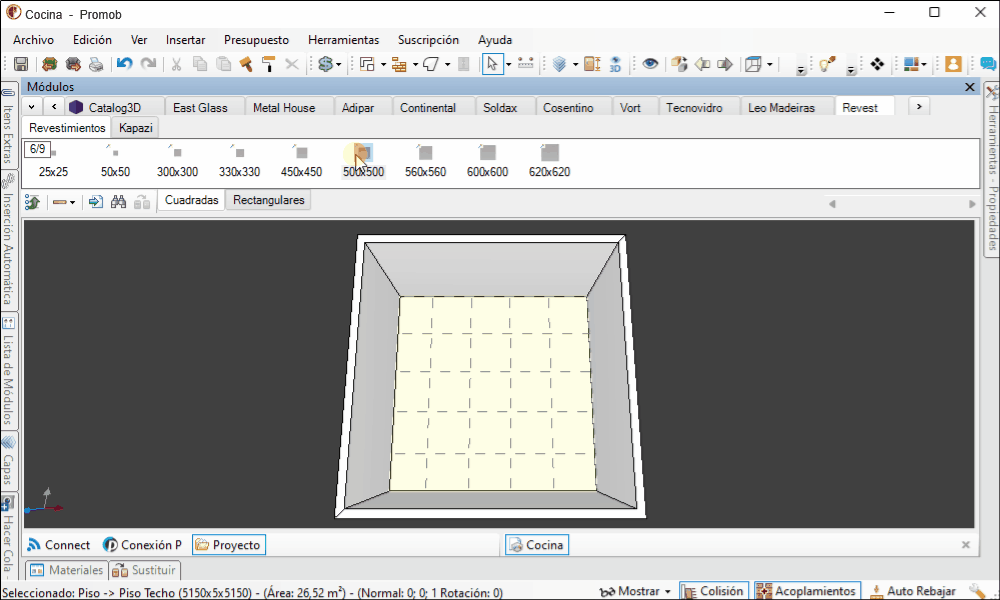Toggle Acoplamientos in the status bar
1000x600 pixels.
click(807, 591)
